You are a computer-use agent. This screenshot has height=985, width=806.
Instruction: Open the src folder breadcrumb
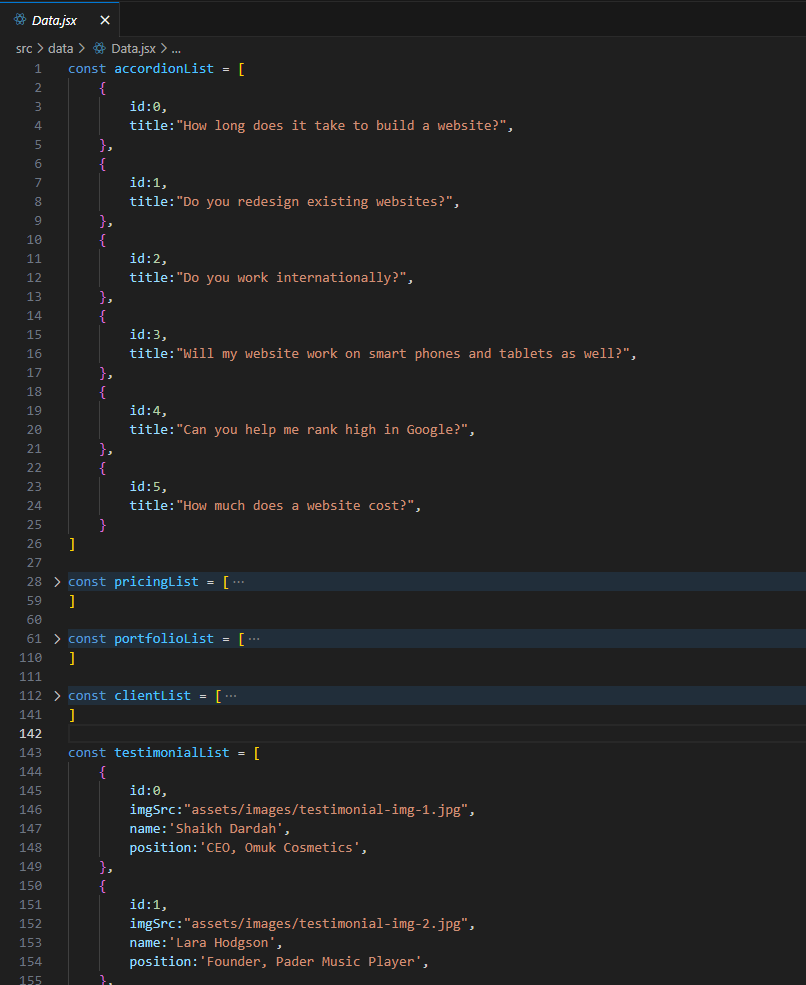coord(24,48)
